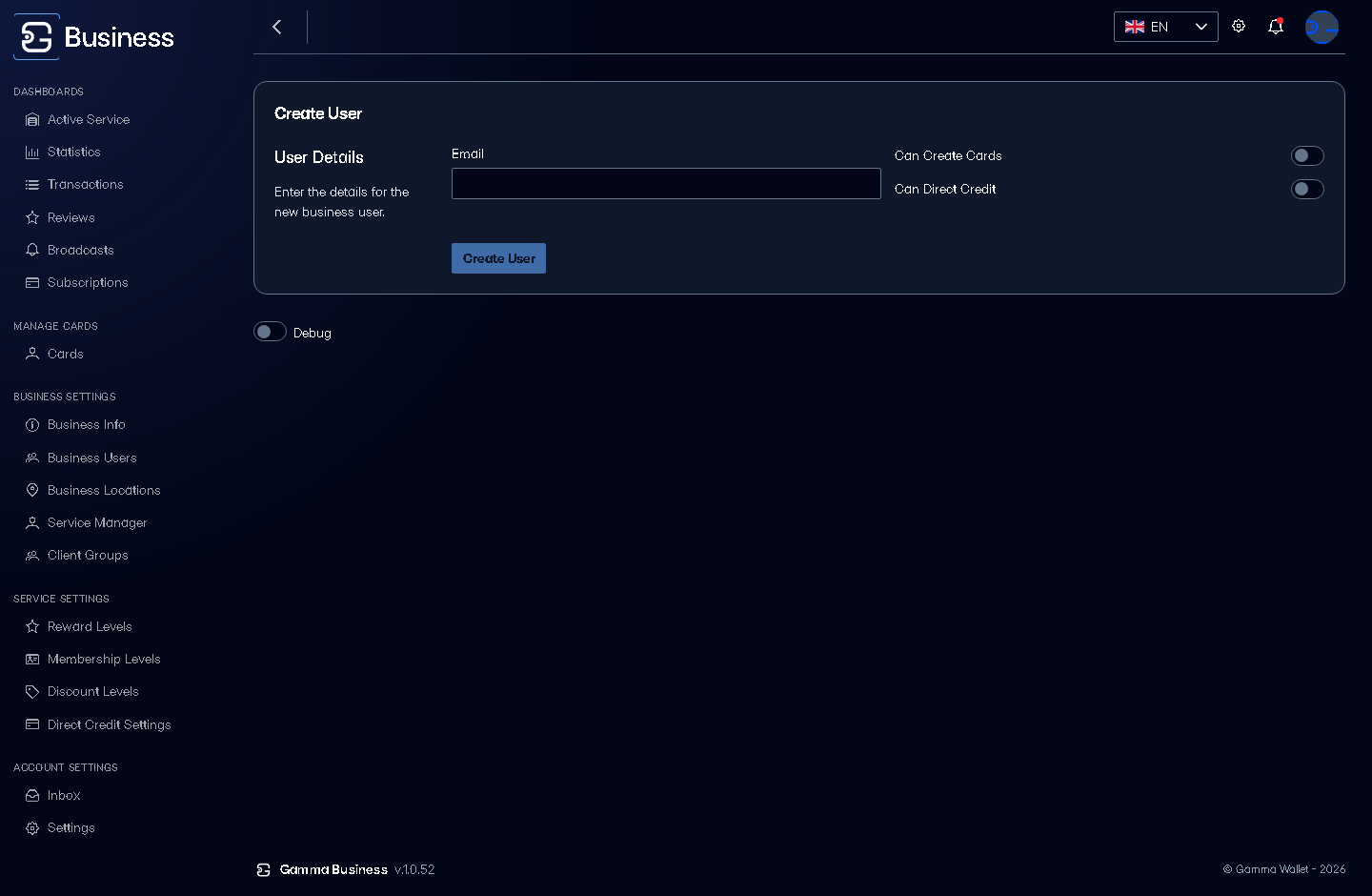
Task: Open the EN language dropdown
Action: 1166,27
